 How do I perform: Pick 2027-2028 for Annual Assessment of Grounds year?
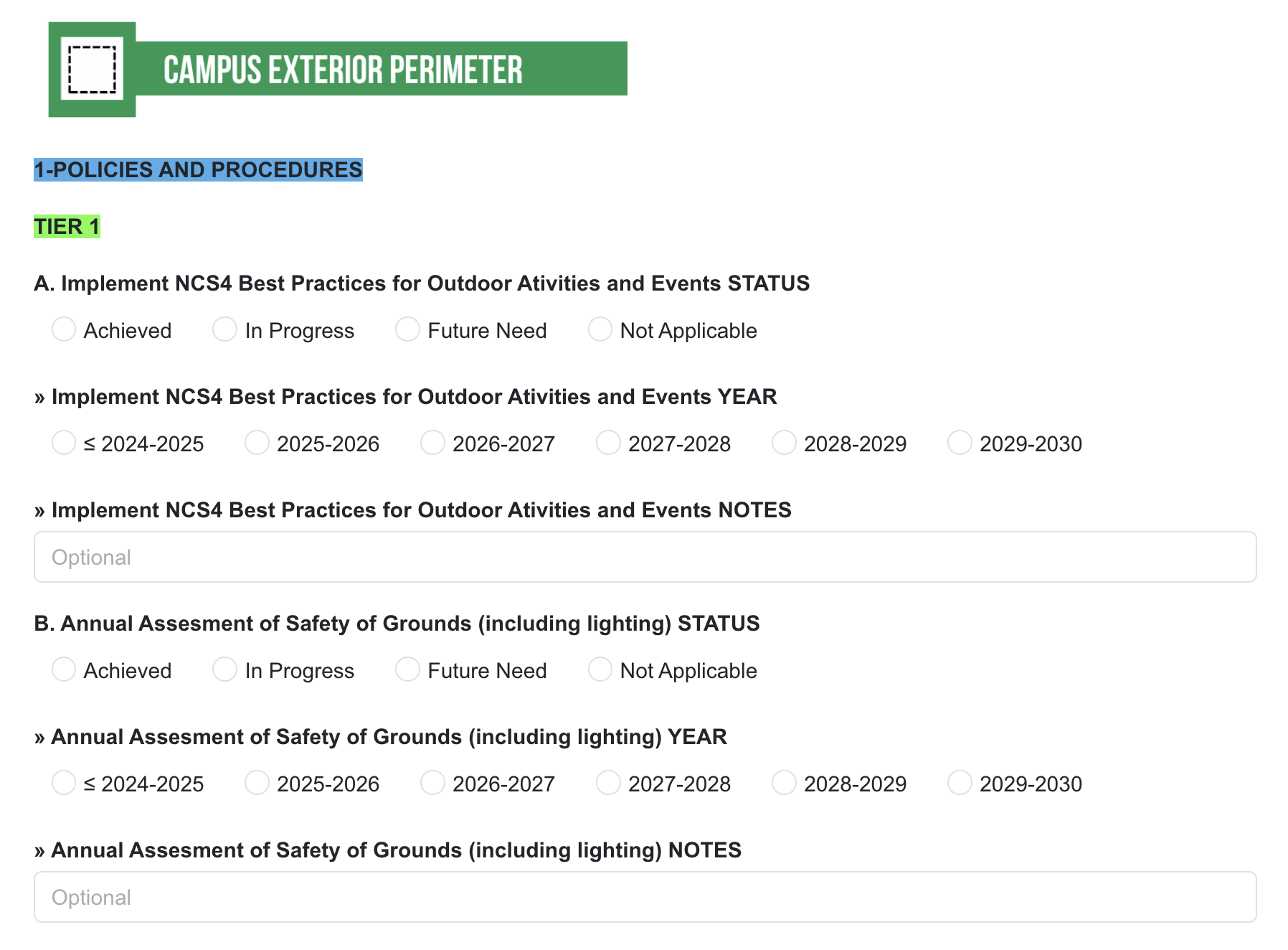(x=608, y=784)
